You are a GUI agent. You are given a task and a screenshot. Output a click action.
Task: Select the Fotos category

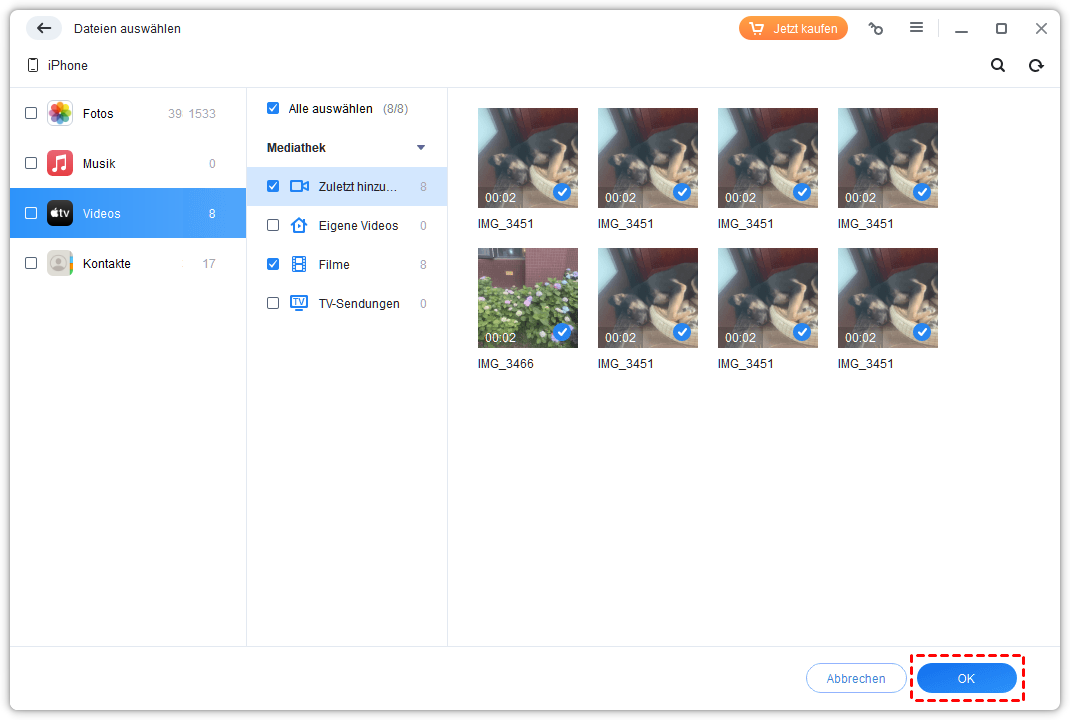[x=128, y=113]
